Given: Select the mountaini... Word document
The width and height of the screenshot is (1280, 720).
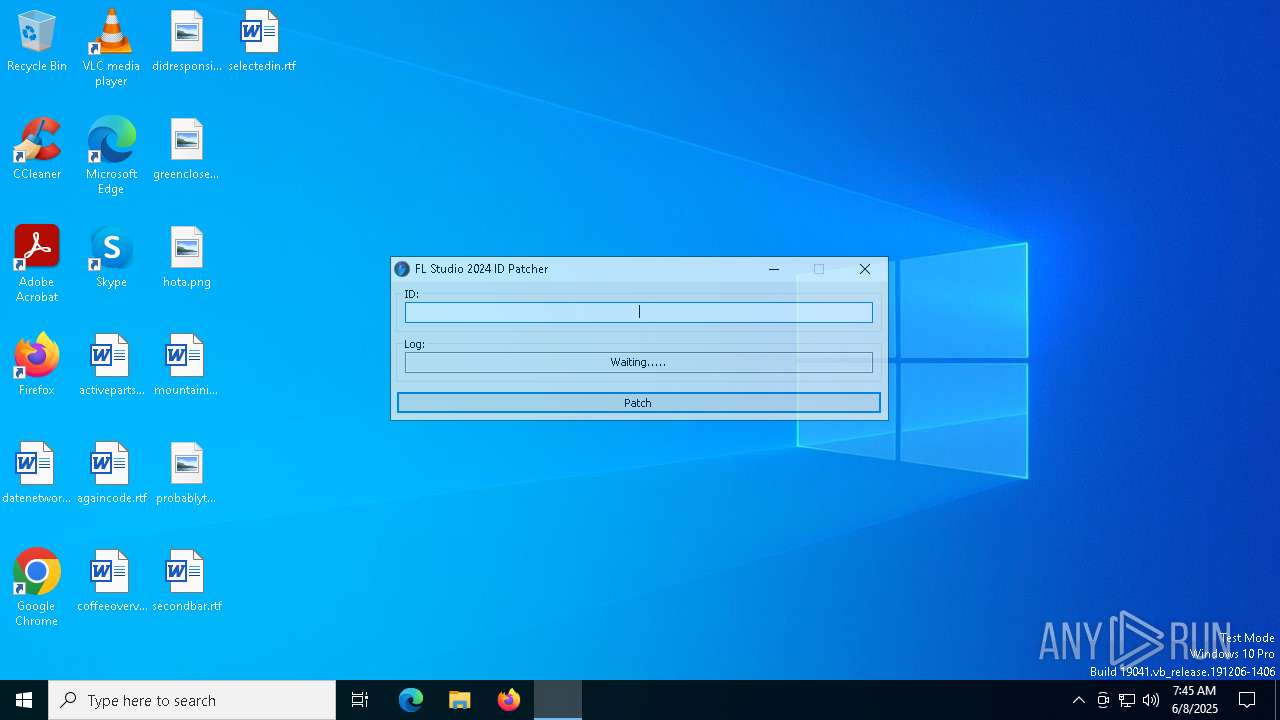Looking at the screenshot, I should point(187,366).
